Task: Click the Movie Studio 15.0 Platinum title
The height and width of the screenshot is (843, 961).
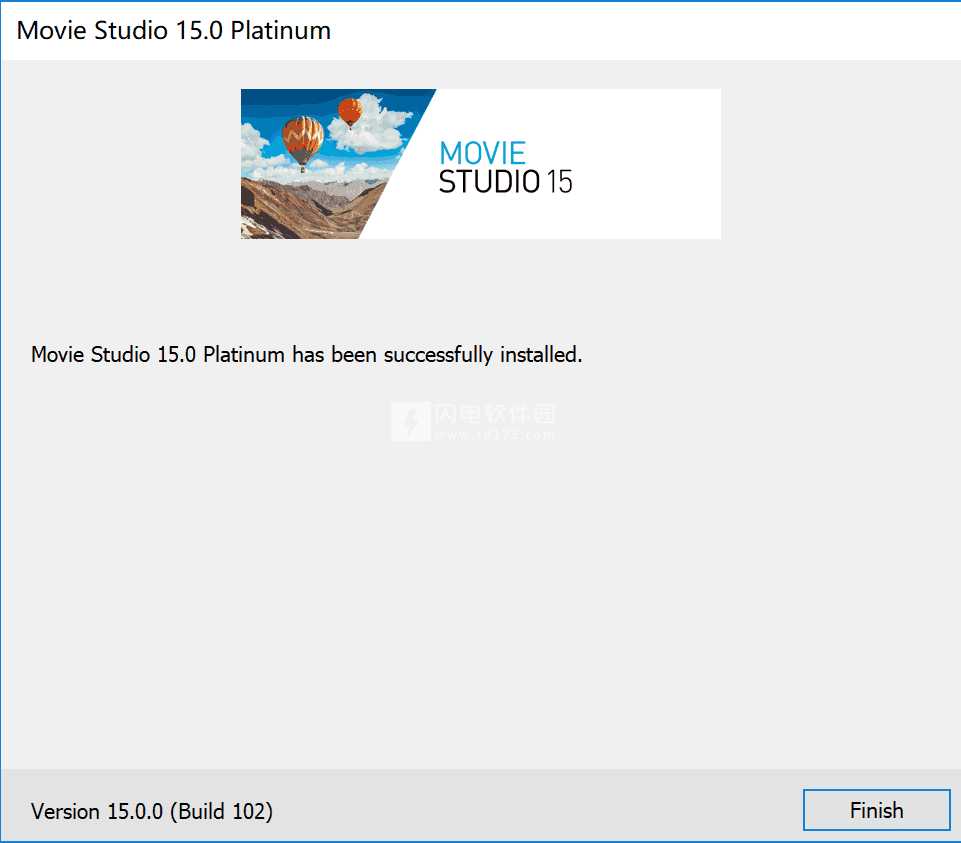Action: tap(173, 31)
